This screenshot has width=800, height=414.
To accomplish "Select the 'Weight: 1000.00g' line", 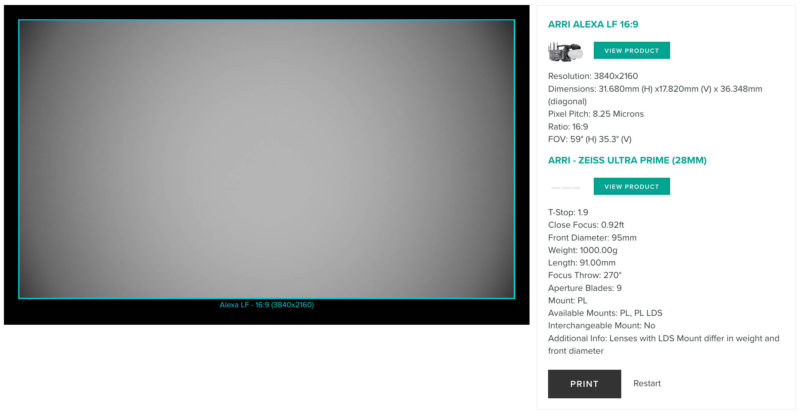I will tap(583, 250).
